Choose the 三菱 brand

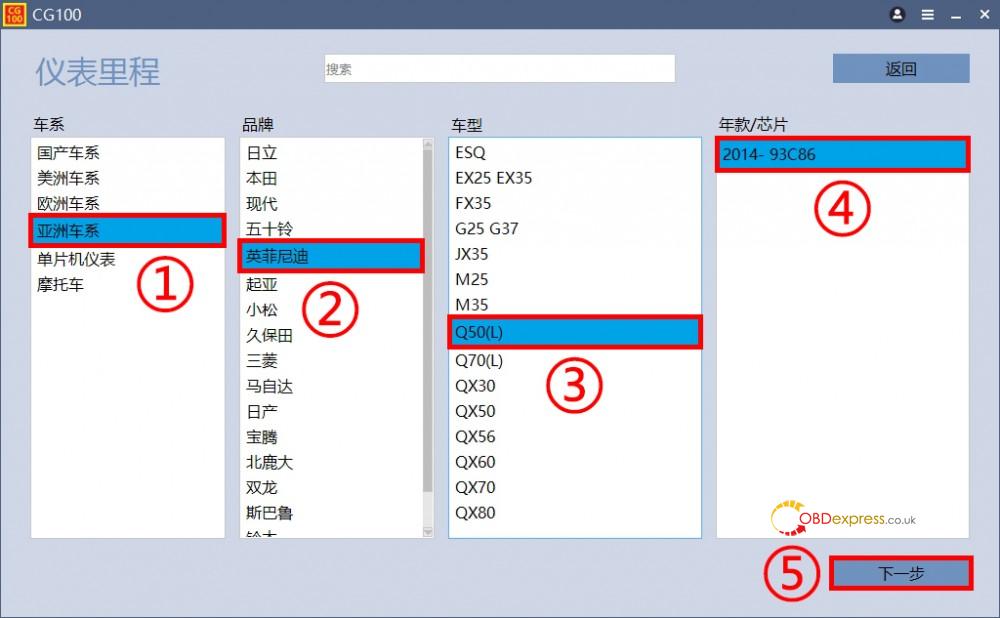click(x=332, y=361)
